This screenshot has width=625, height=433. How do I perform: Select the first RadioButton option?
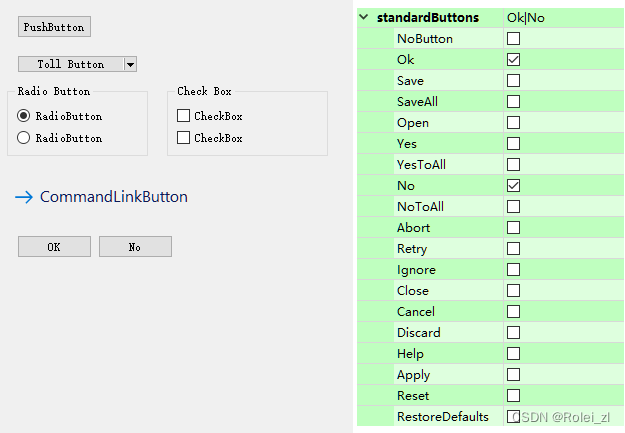coord(24,116)
